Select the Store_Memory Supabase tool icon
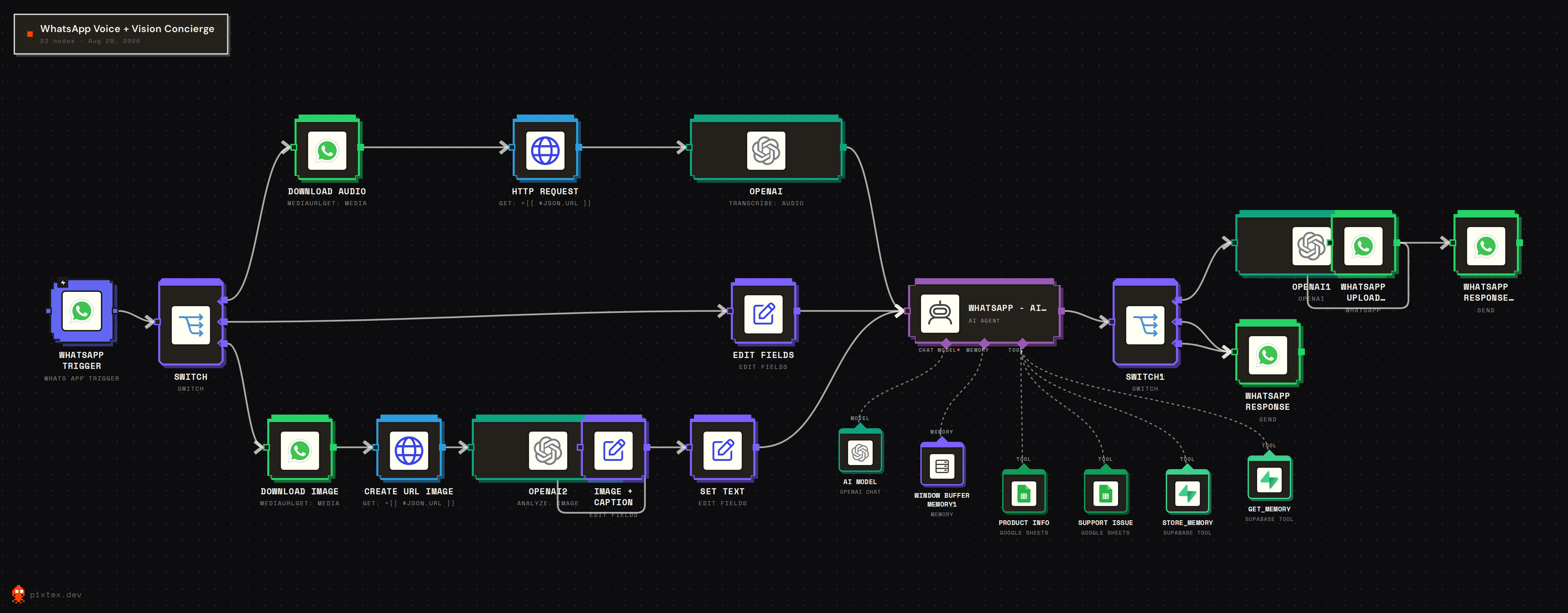The height and width of the screenshot is (613, 1568). coord(1187,494)
